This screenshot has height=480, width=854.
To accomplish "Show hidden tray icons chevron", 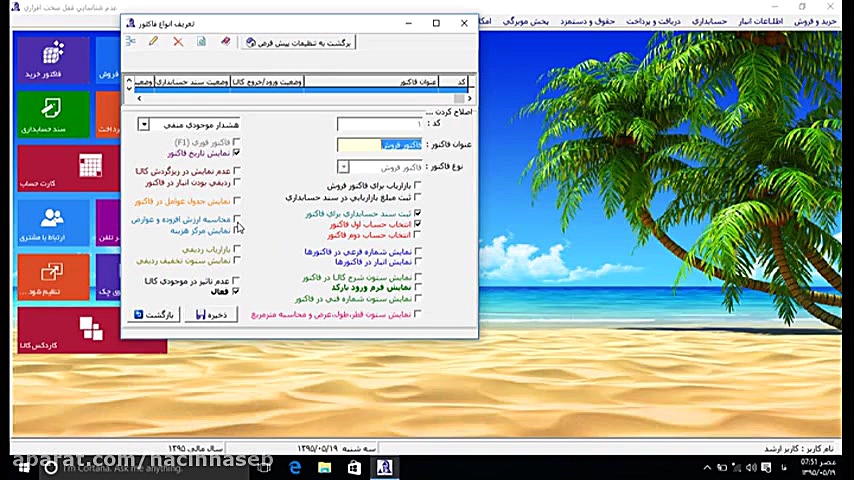I will [x=707, y=467].
